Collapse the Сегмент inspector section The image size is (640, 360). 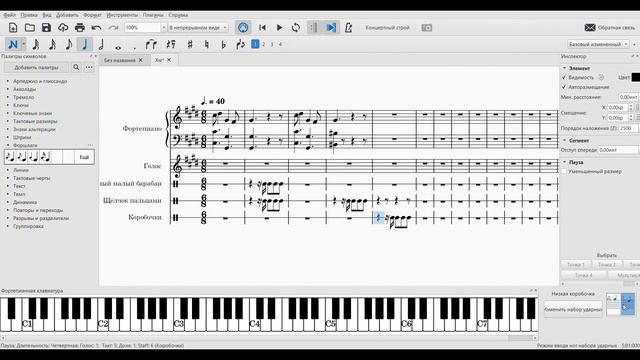point(564,140)
